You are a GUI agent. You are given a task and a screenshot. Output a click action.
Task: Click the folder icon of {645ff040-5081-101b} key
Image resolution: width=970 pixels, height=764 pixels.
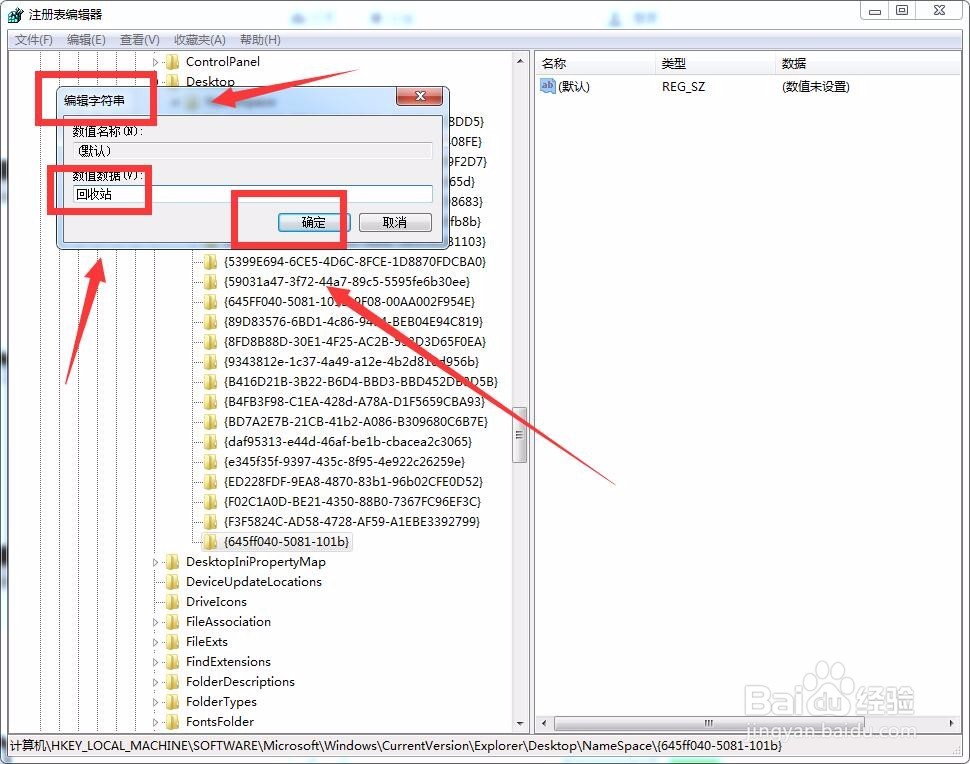pyautogui.click(x=211, y=542)
